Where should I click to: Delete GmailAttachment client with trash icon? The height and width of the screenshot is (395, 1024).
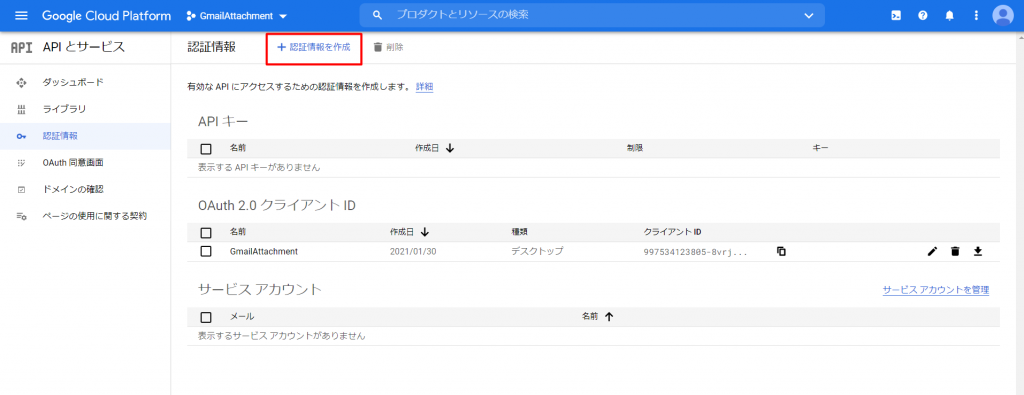pyautogui.click(x=955, y=251)
